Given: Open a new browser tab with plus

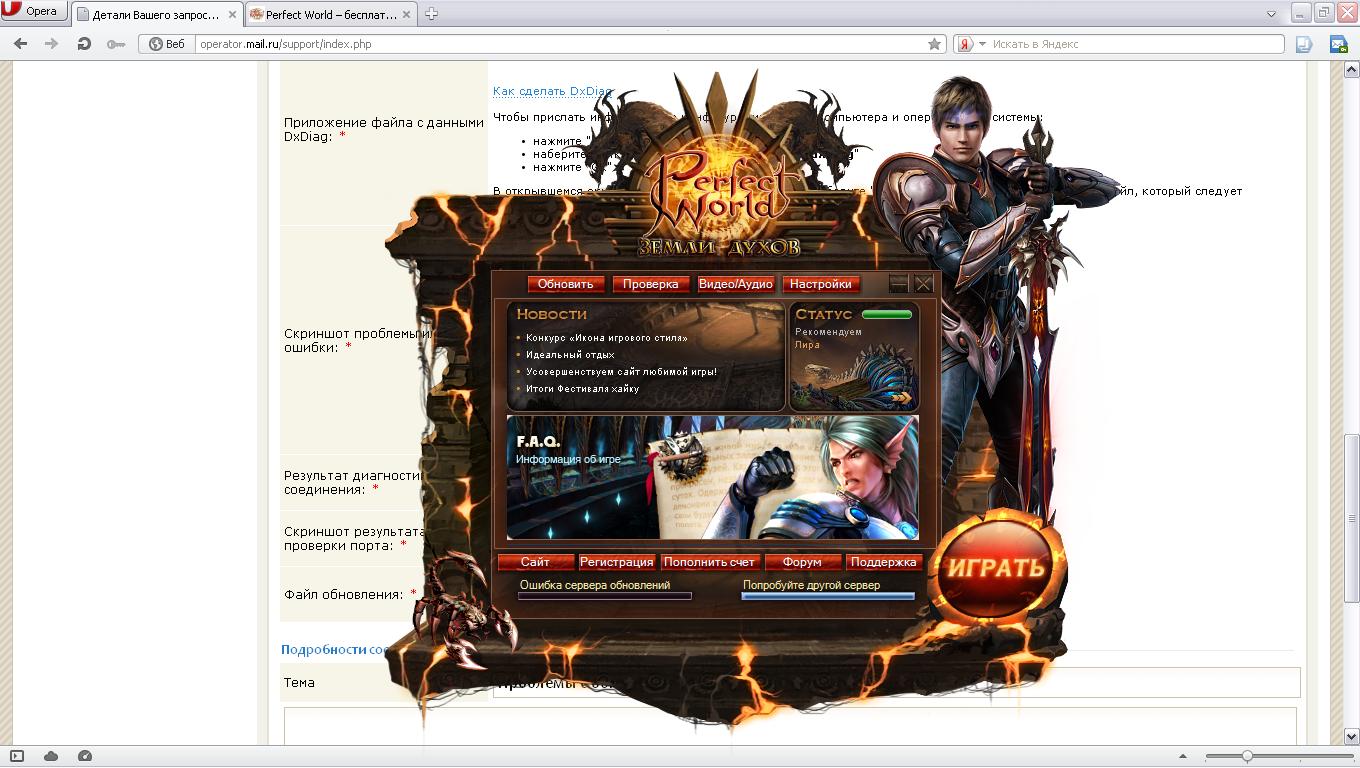Looking at the screenshot, I should pyautogui.click(x=431, y=14).
